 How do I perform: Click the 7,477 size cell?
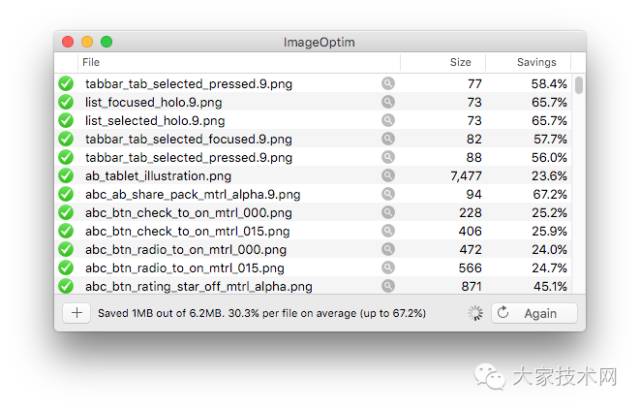466,176
